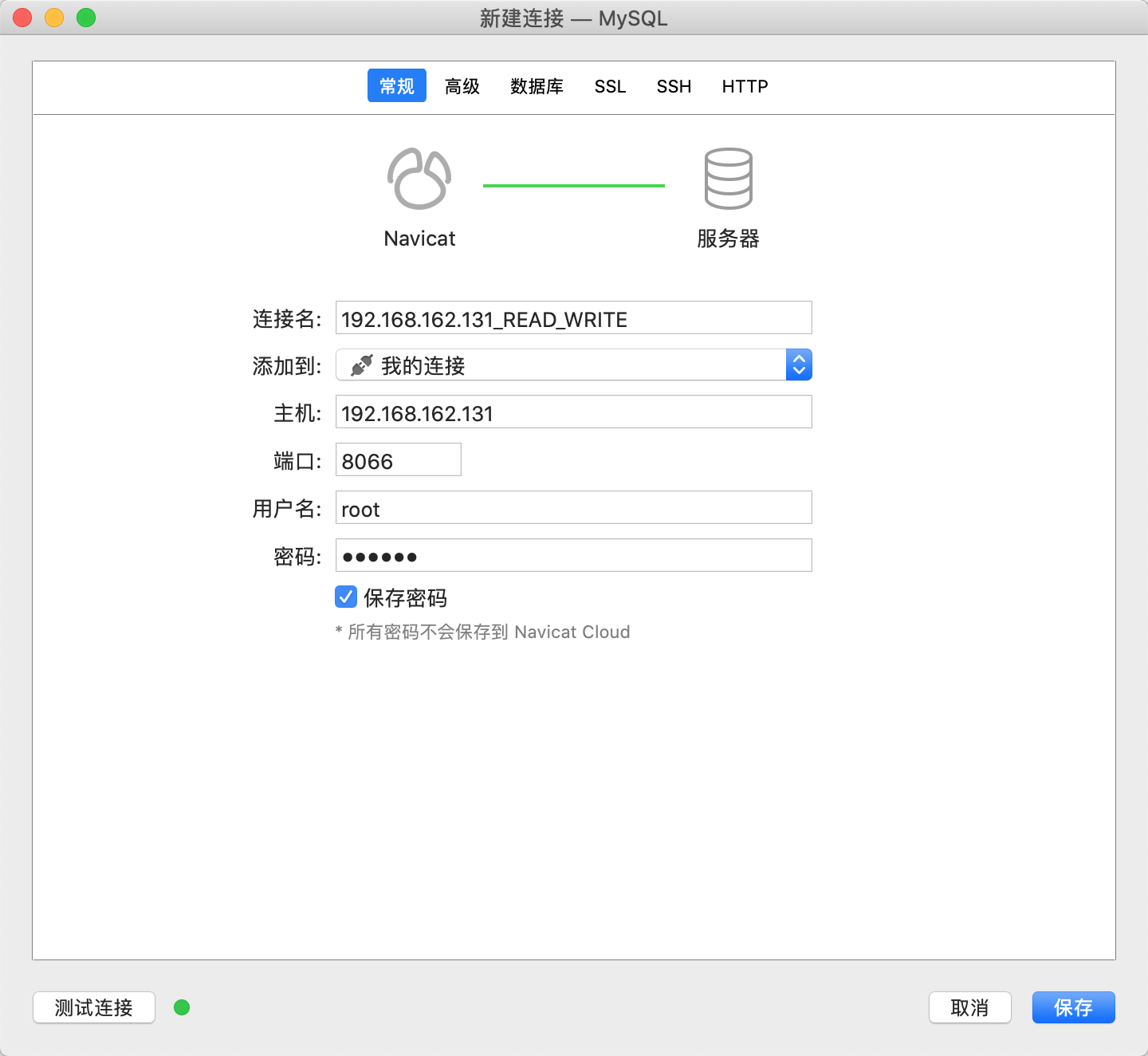
Task: Switch to the 常规 tab
Action: 397,85
